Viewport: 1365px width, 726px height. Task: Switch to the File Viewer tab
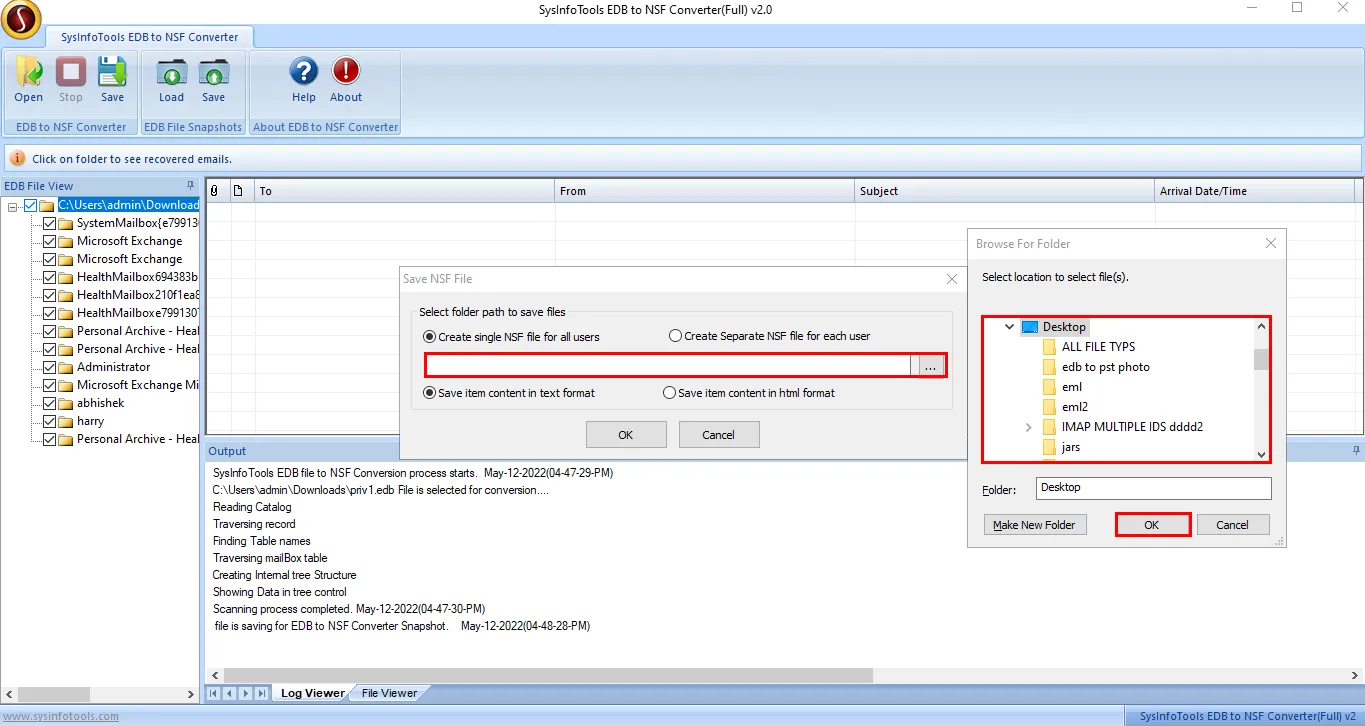tap(389, 693)
